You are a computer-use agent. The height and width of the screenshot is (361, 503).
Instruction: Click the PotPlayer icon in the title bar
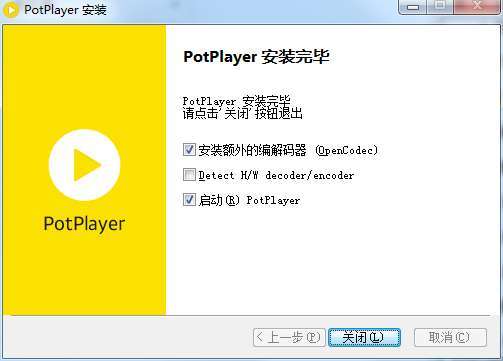[x=11, y=10]
